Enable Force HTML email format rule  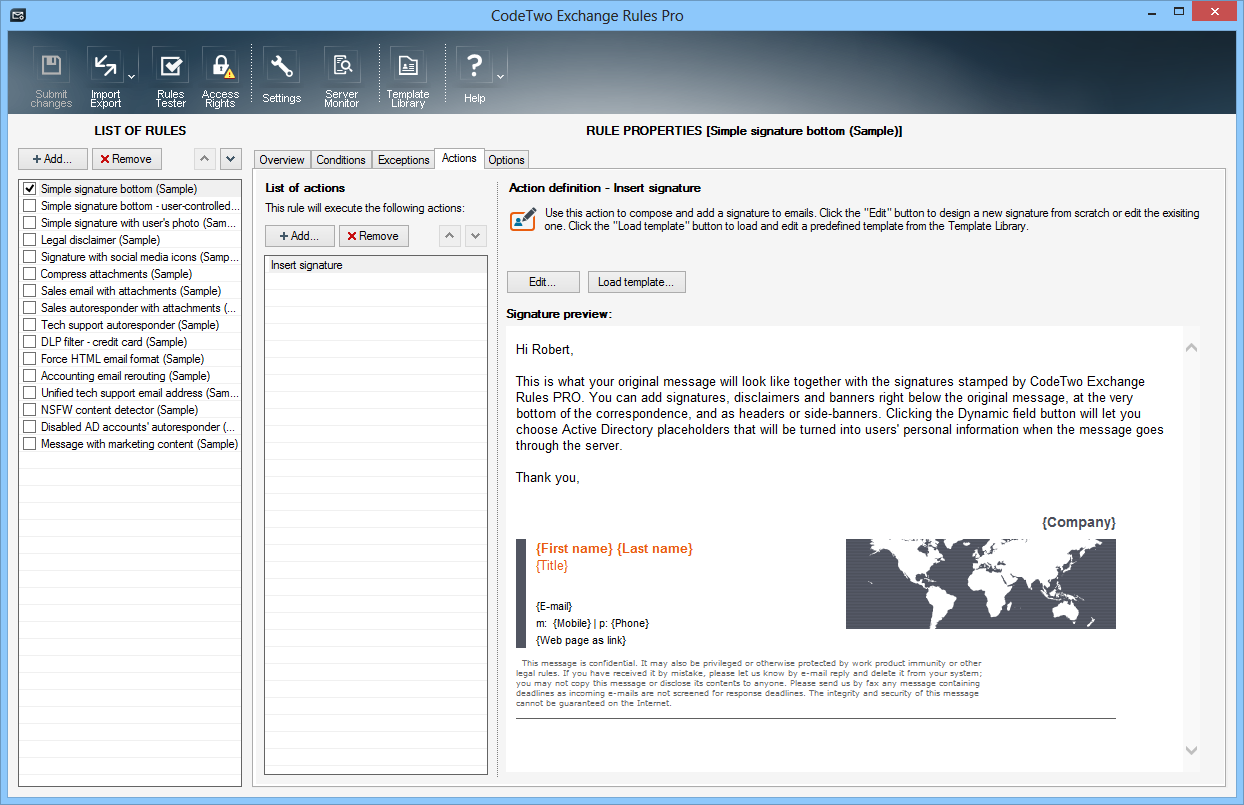click(x=30, y=358)
